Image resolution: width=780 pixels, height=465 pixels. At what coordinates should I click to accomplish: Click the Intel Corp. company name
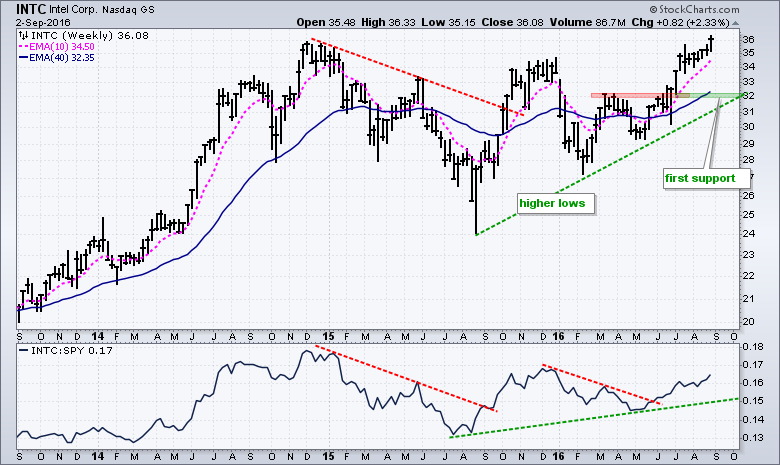[74, 10]
